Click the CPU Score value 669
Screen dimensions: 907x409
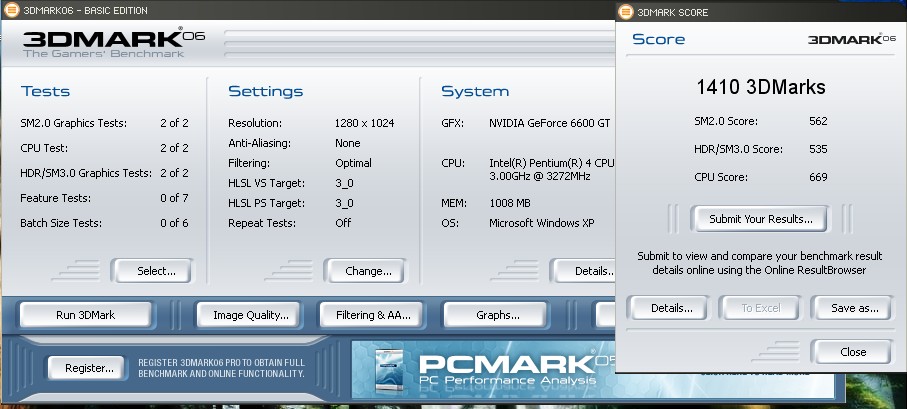click(818, 177)
